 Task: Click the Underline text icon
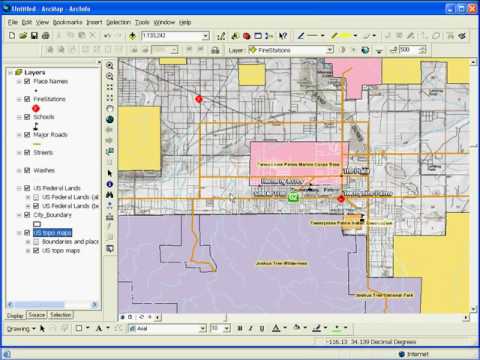pos(262,328)
